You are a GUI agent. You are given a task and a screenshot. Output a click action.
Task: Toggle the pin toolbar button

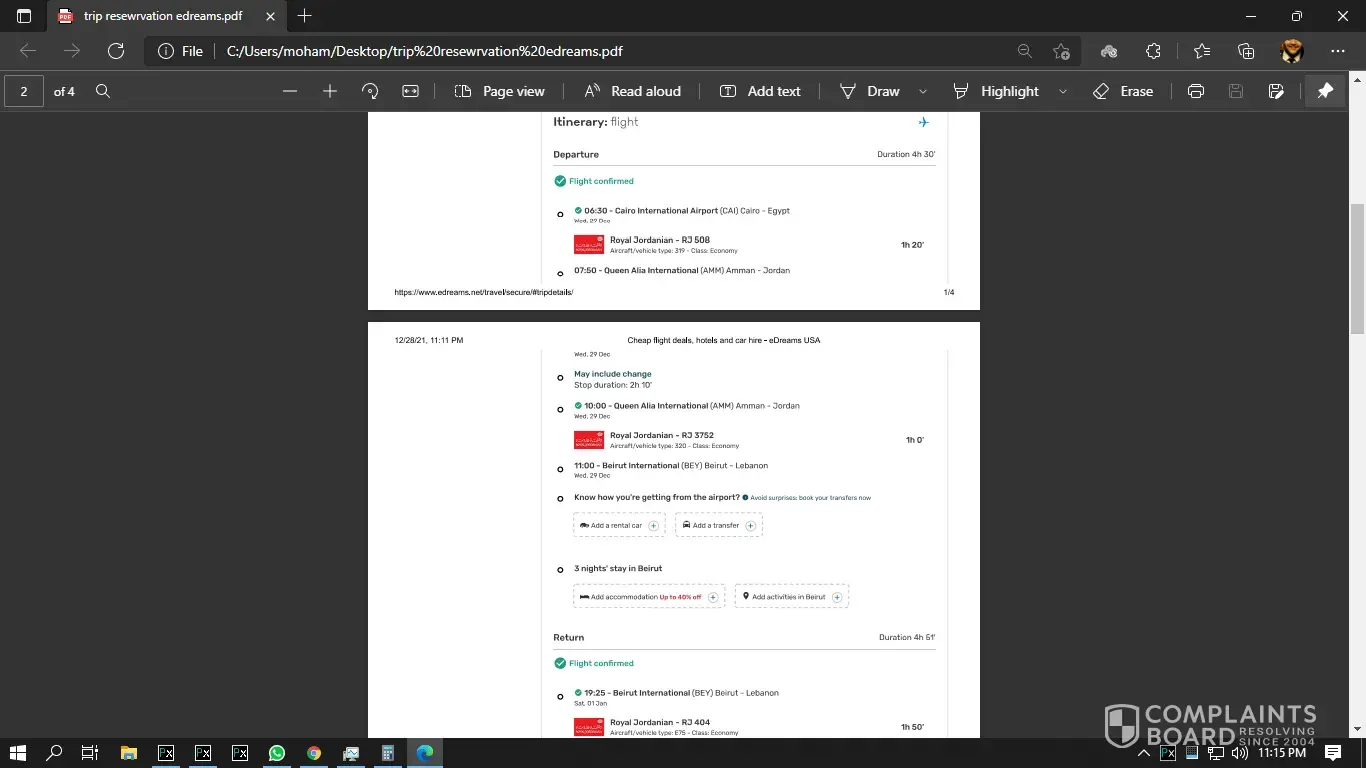coord(1325,91)
